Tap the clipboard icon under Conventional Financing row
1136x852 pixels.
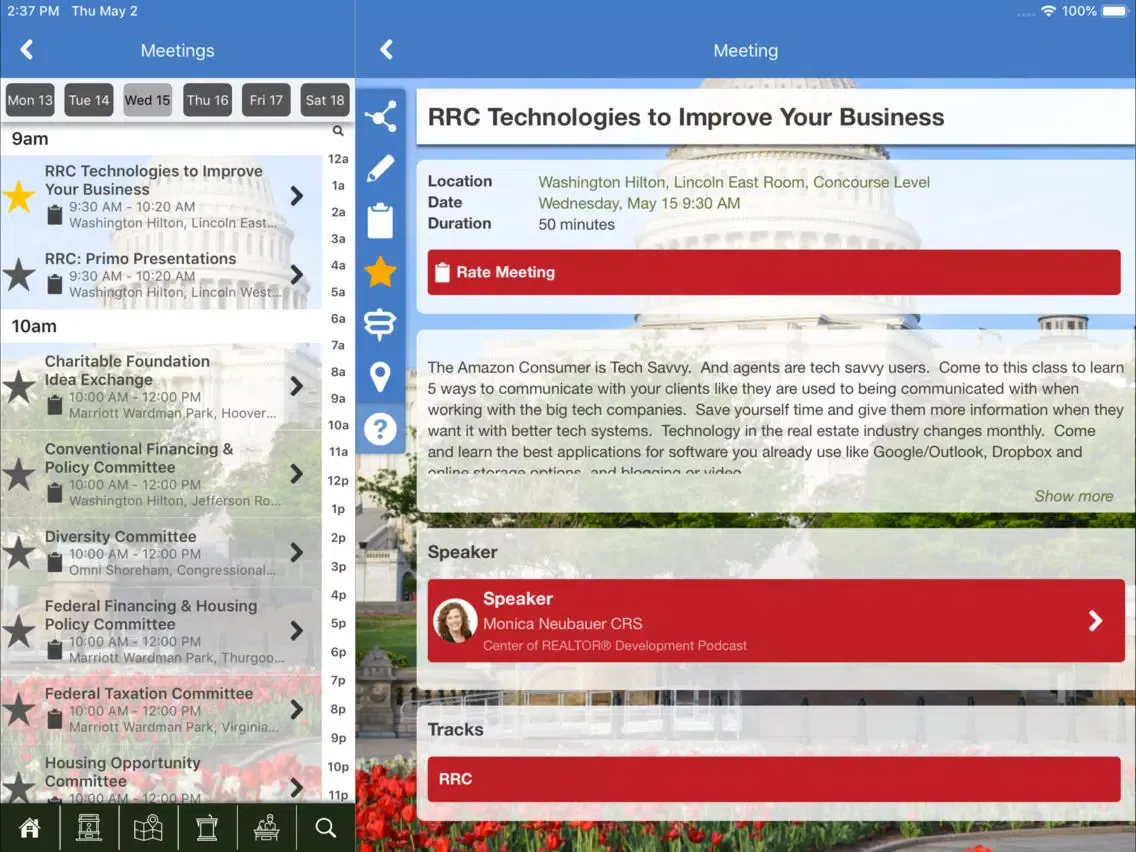[x=54, y=493]
